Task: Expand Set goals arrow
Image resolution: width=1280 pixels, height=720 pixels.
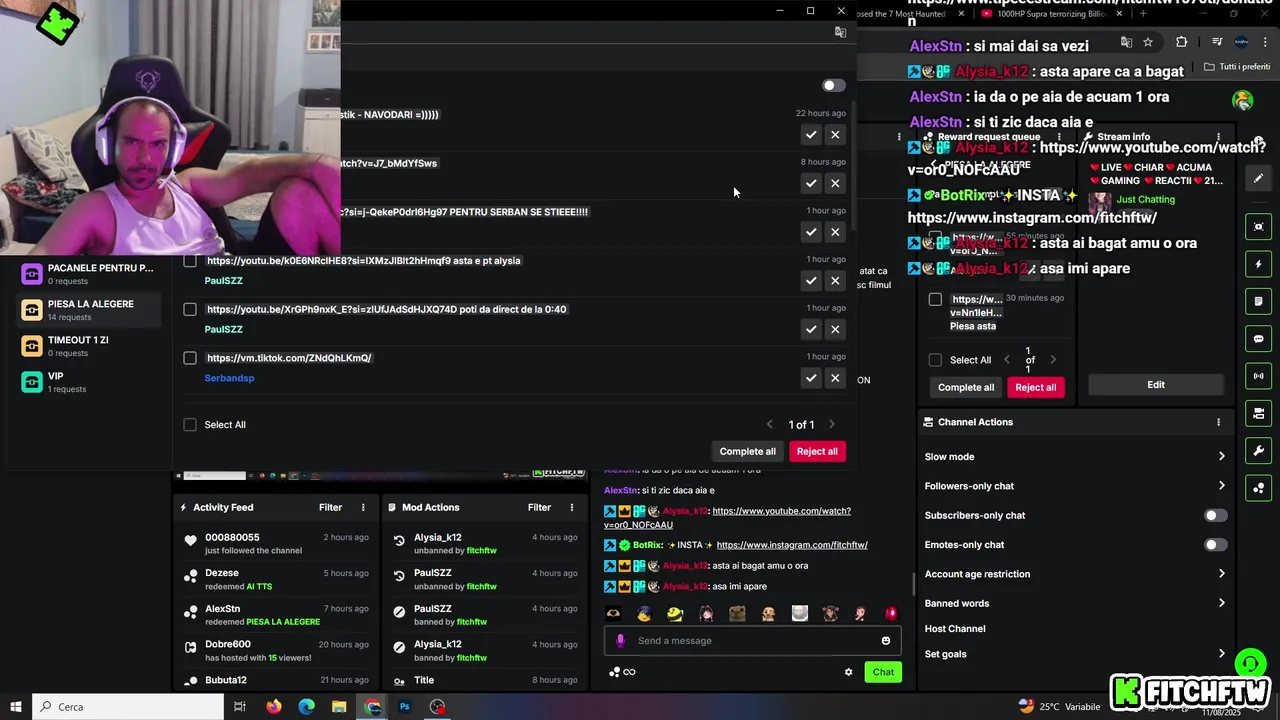Action: click(1221, 654)
